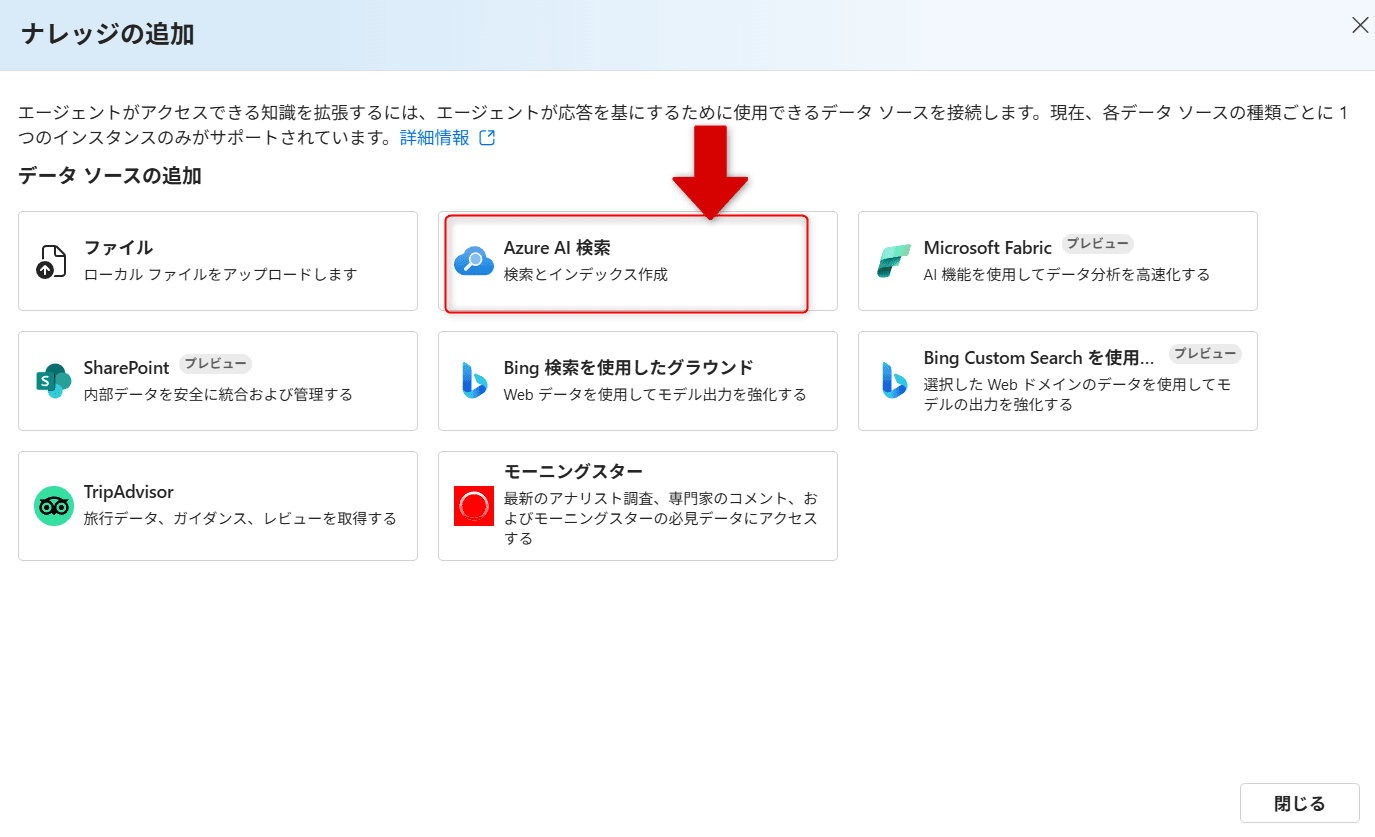Click the TripAdvisor owl icon

[52, 504]
